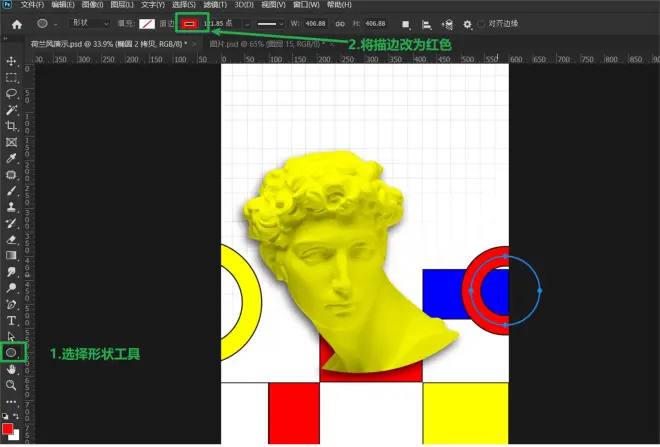Open the 选择(S) menu
This screenshot has width=660, height=447.
184,5
